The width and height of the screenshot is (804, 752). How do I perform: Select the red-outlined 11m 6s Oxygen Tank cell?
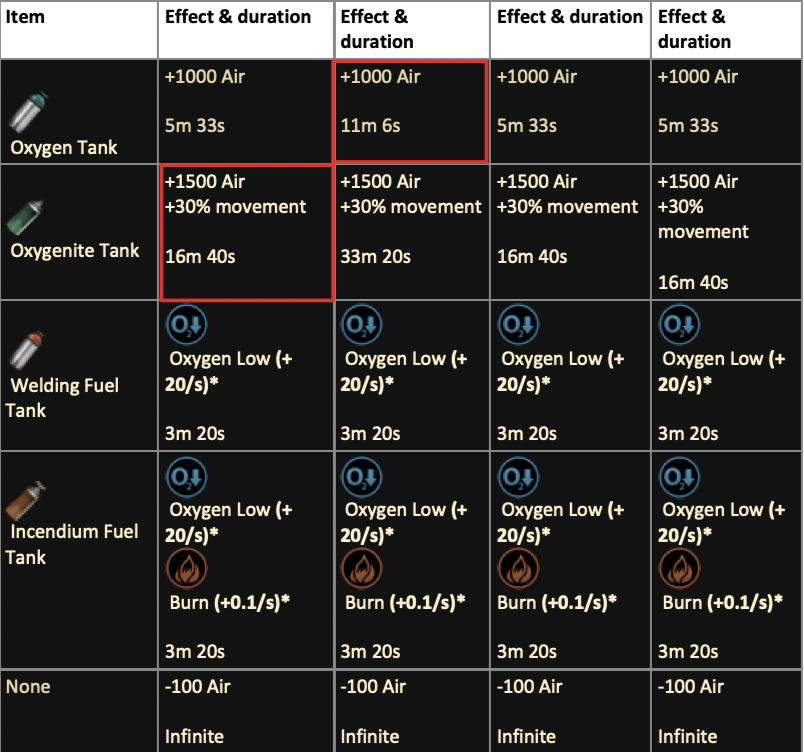click(411, 112)
